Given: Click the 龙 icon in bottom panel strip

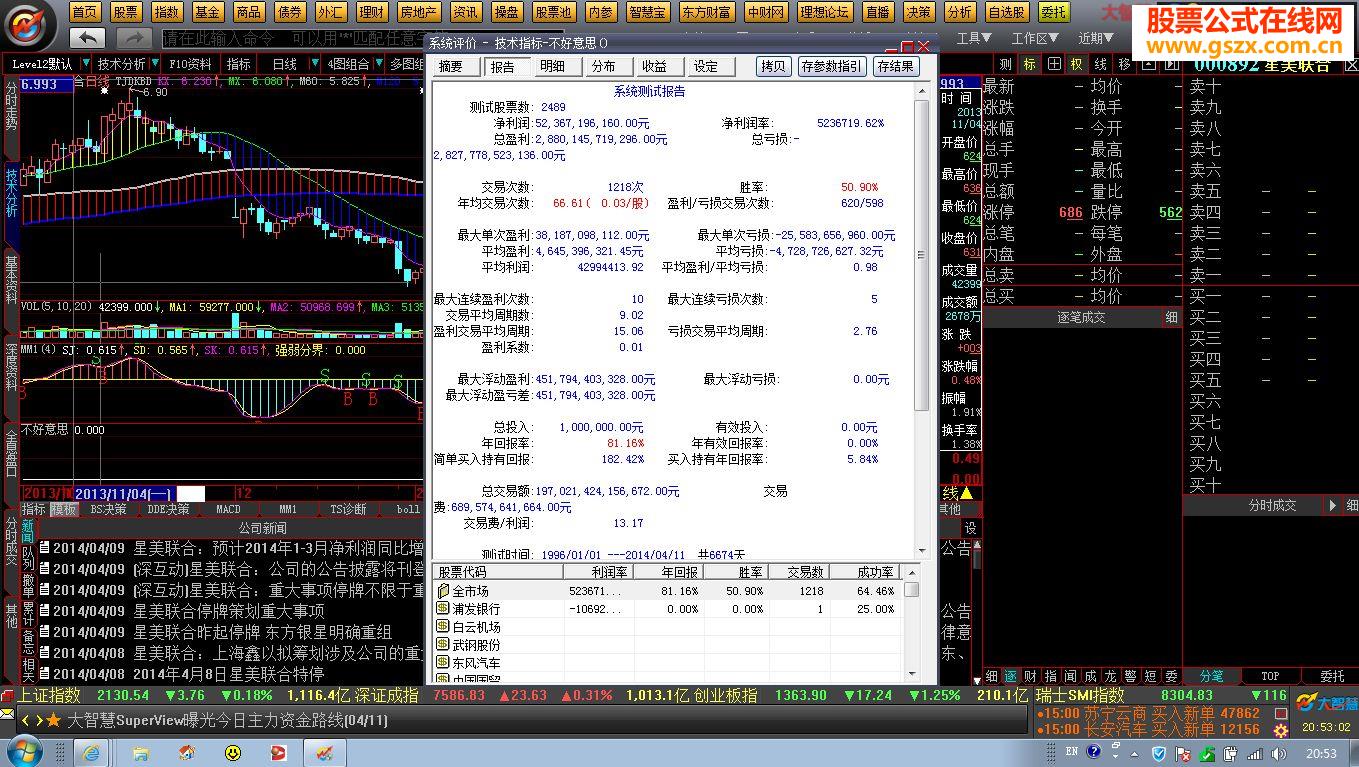Looking at the screenshot, I should [1111, 676].
